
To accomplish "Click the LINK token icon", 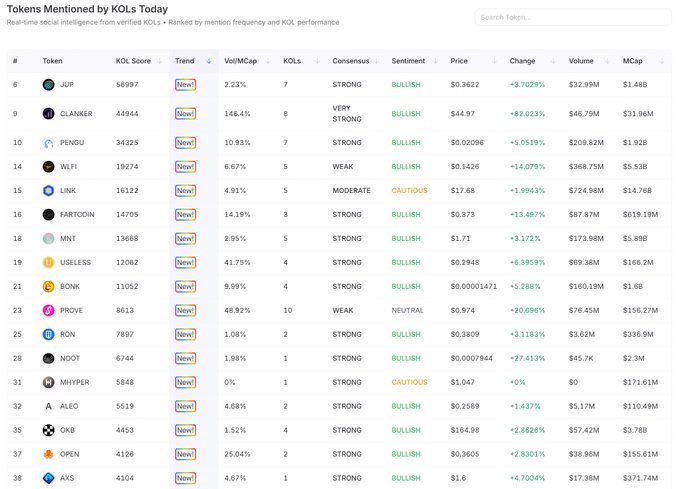I will coord(48,191).
